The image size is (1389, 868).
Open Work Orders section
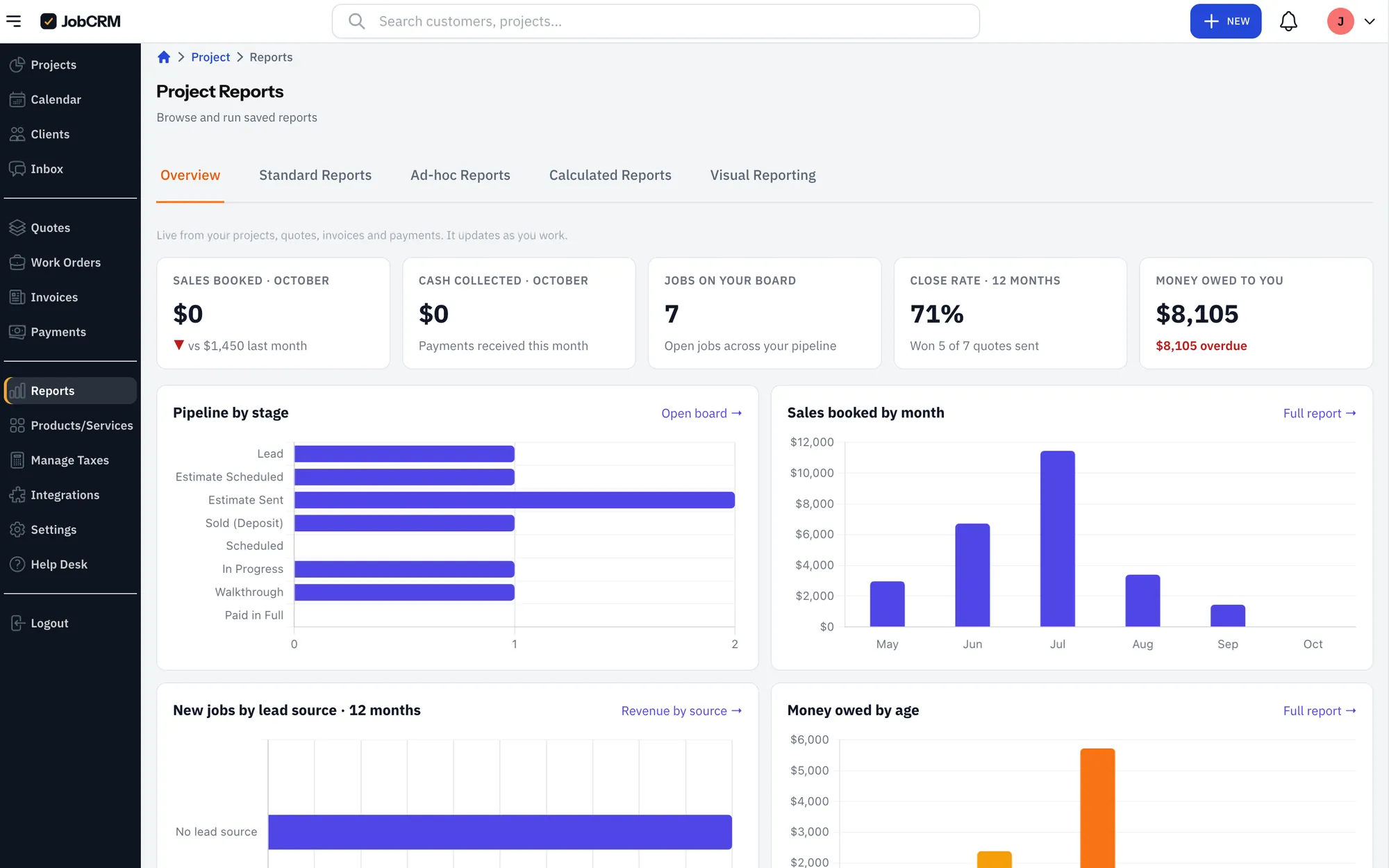tap(70, 262)
